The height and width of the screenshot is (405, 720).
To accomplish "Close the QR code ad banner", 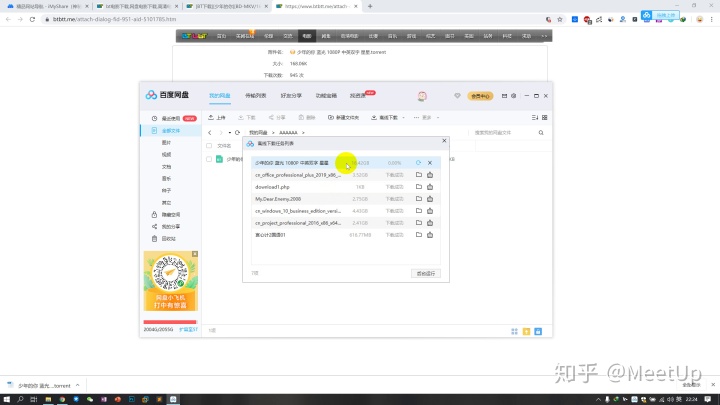I will click(195, 254).
